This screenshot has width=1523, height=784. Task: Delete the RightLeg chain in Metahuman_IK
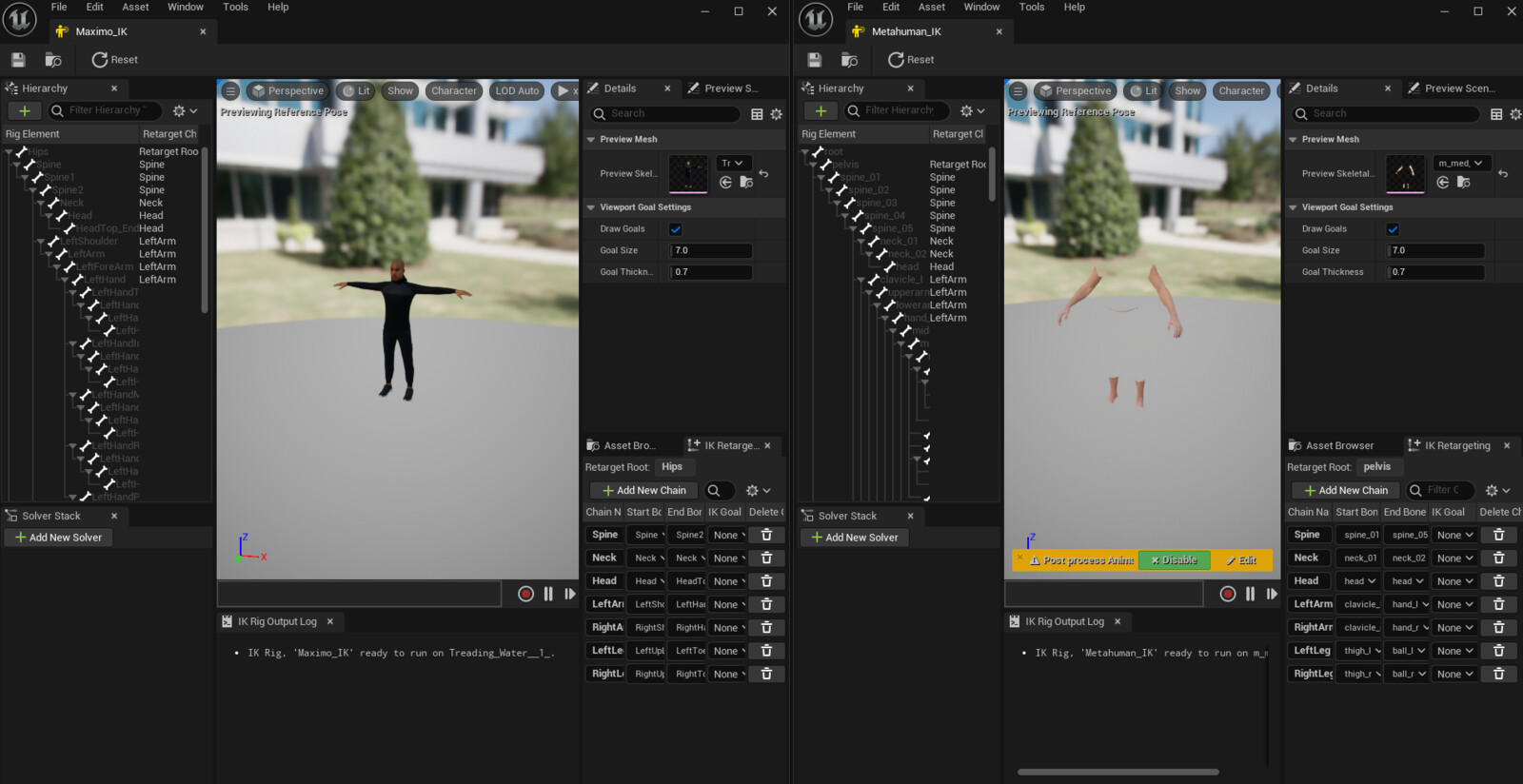(x=1498, y=675)
